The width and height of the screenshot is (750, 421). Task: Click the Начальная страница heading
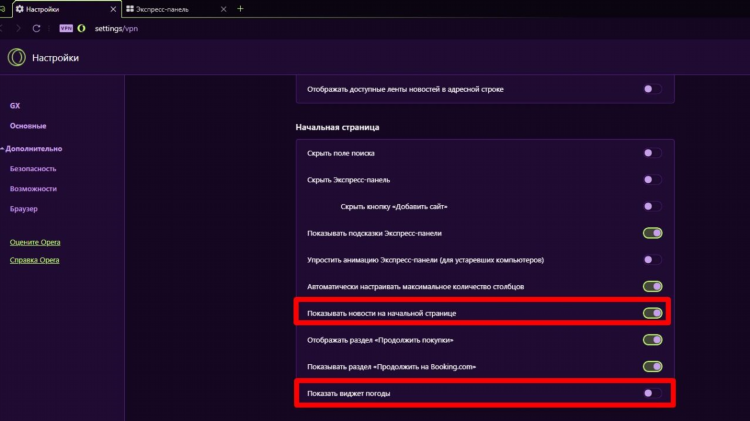[337, 127]
